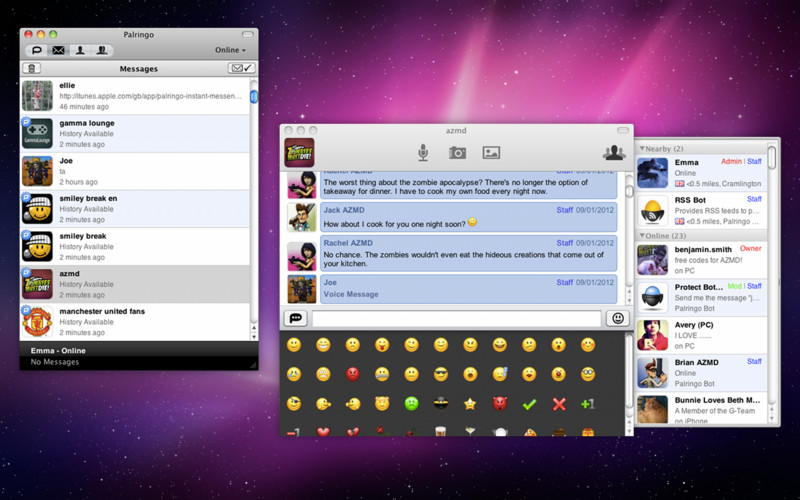Select the Joe conversation from two hours ago

click(x=135, y=171)
